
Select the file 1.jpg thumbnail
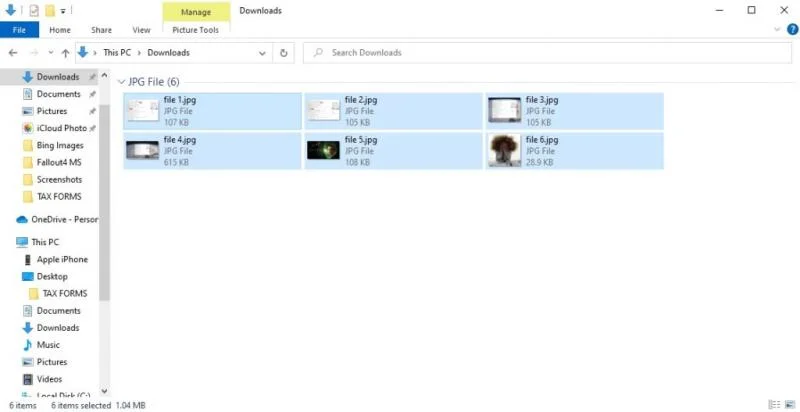[x=143, y=111]
